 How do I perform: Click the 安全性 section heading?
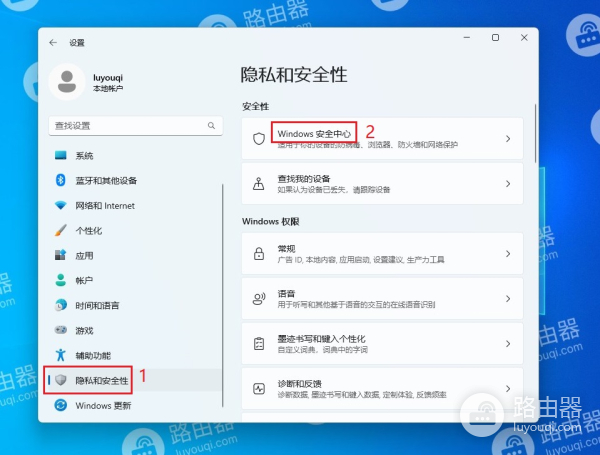(256, 106)
